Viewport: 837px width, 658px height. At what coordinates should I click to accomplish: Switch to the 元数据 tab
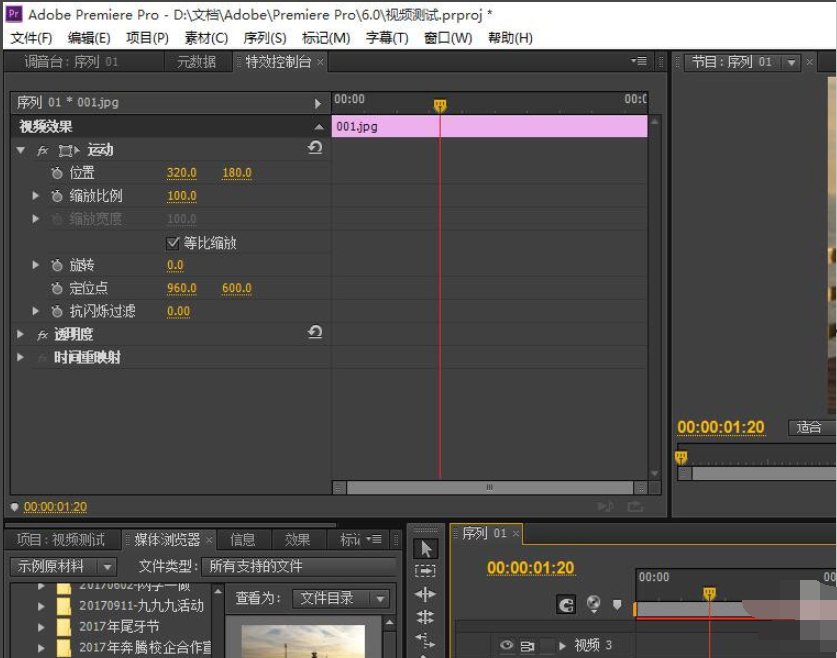195,61
